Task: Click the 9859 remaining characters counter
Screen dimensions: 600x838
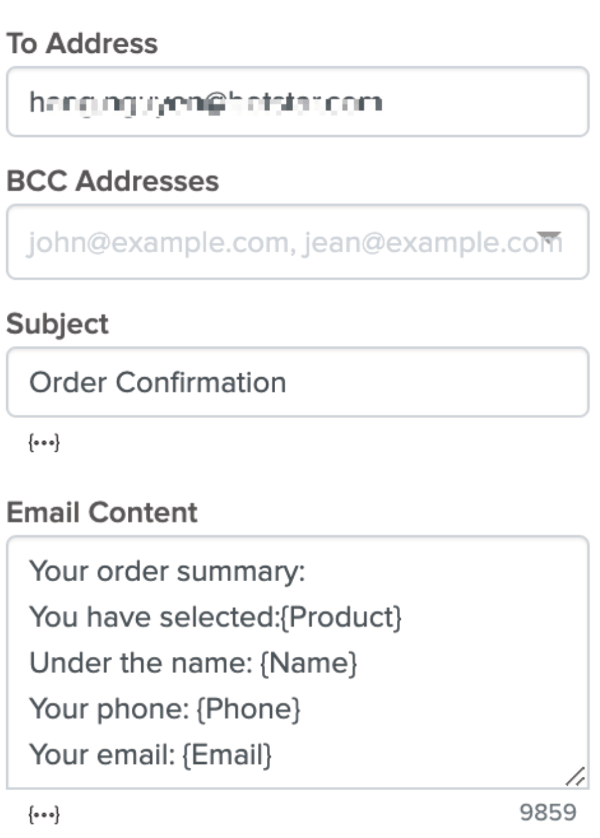Action: click(x=547, y=813)
